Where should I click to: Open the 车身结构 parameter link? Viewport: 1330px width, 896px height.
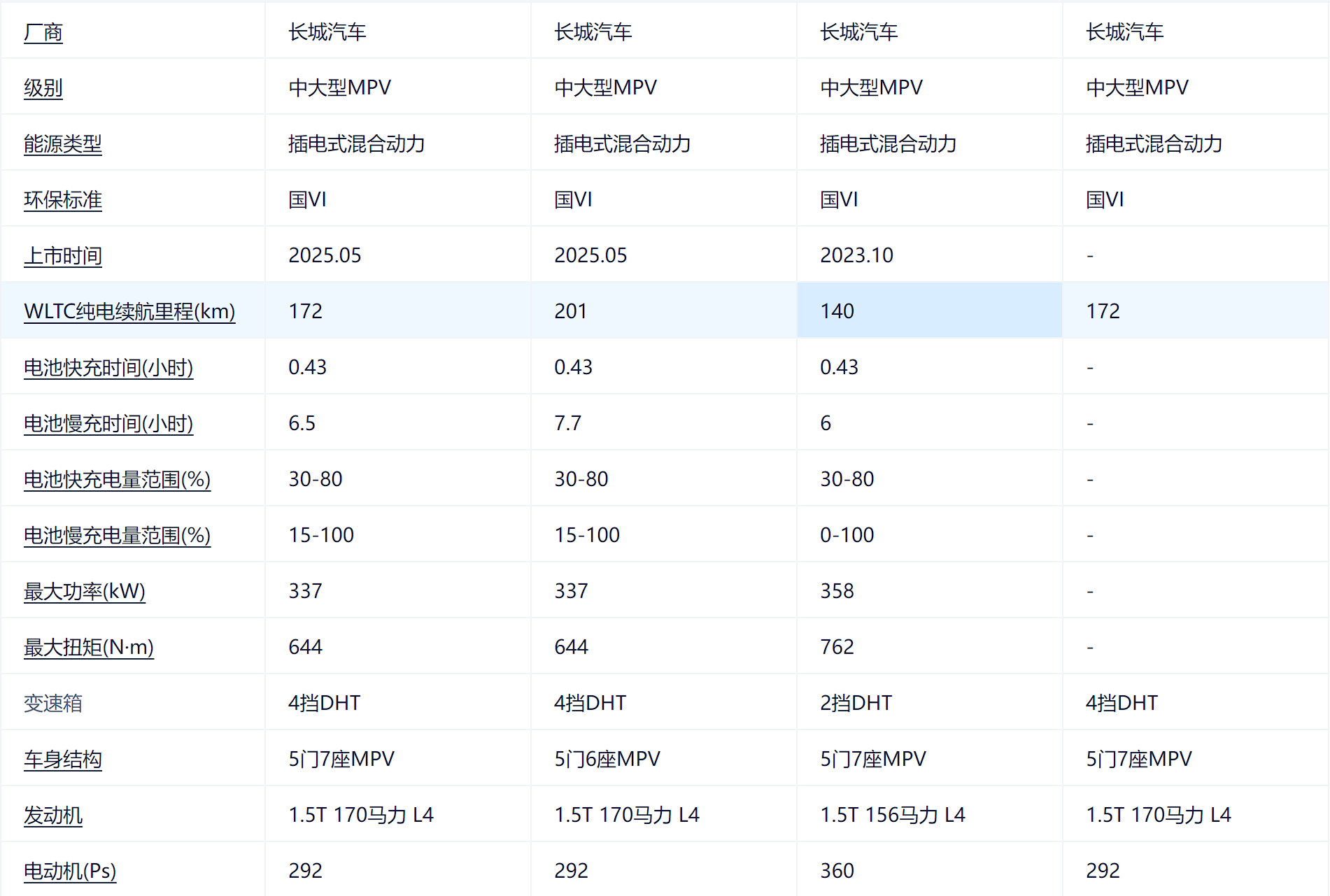[63, 760]
